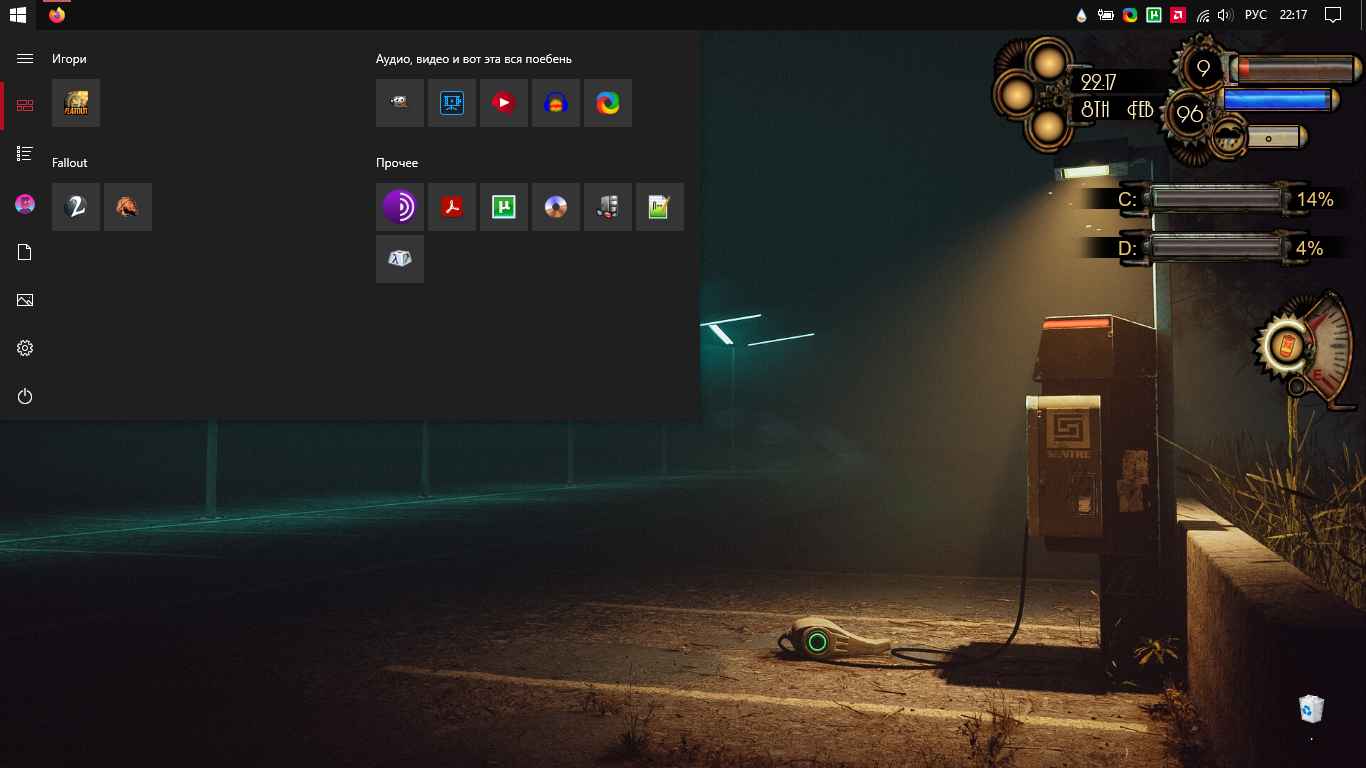Launch the green notepad with pencil tile
1366x768 pixels.
coord(660,207)
